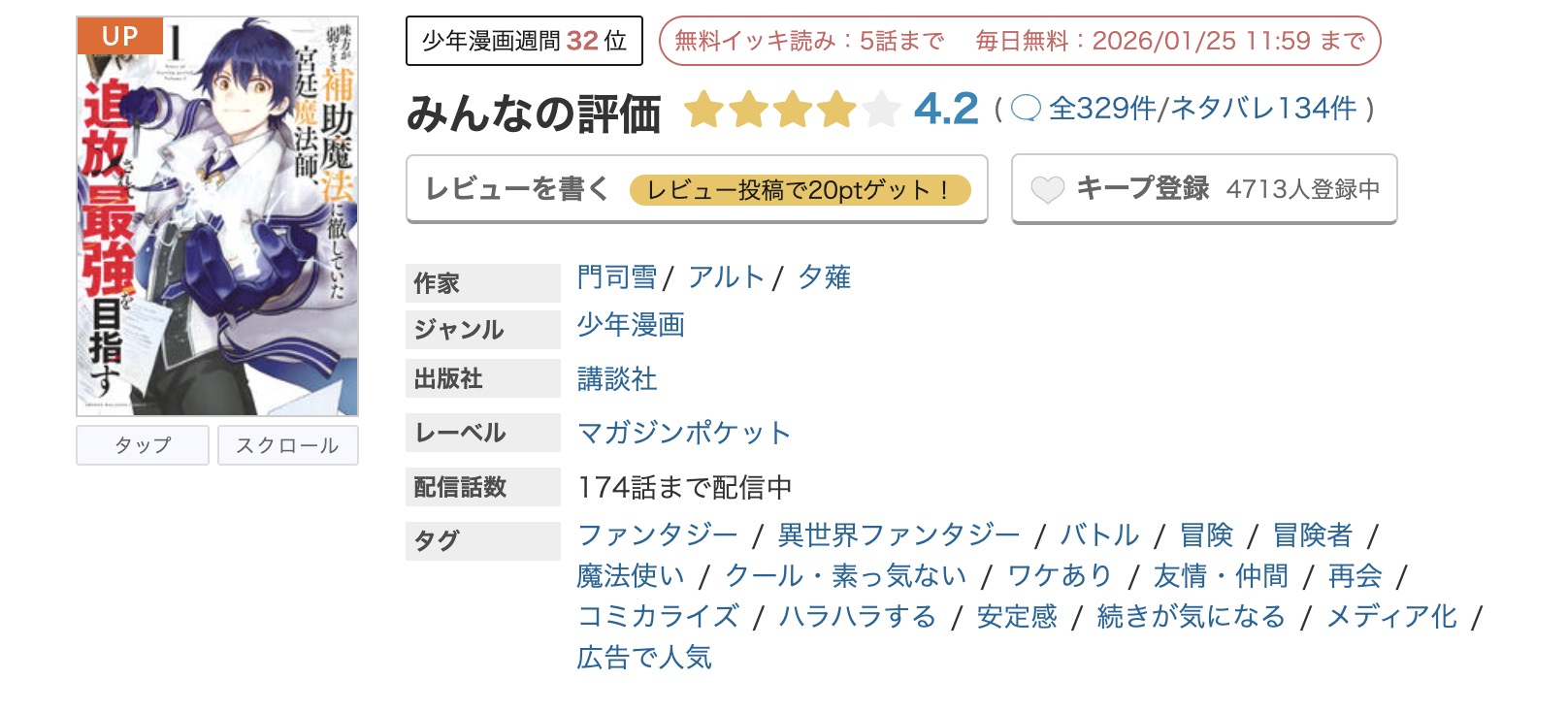
Task: Open the マガジンポケット label link
Action: point(684,433)
